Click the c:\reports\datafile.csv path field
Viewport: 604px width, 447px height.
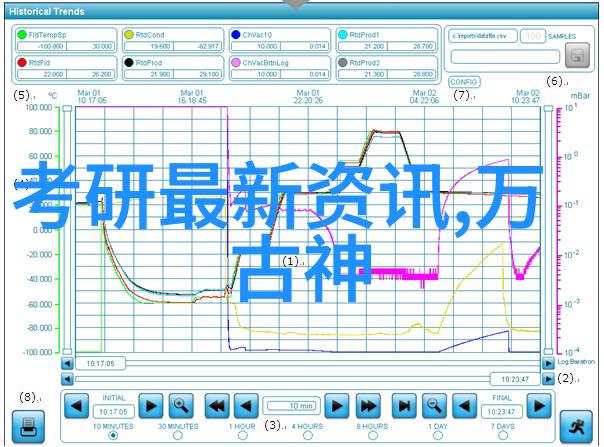tap(482, 36)
